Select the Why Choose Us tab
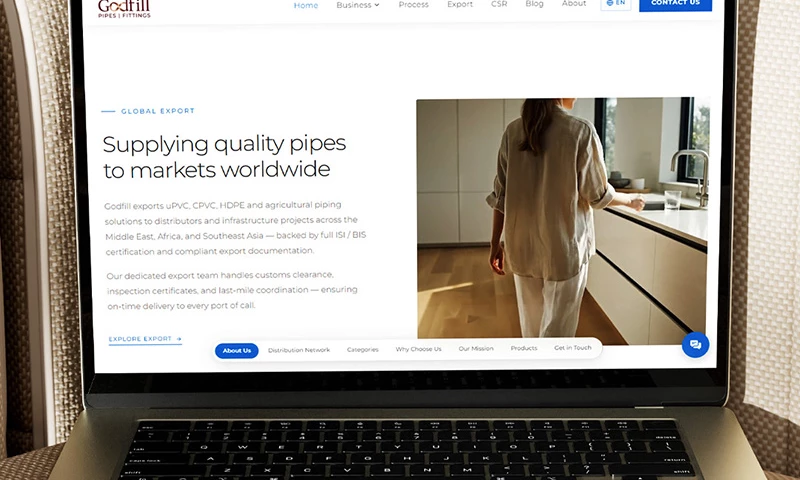This screenshot has width=800, height=480. (x=418, y=349)
